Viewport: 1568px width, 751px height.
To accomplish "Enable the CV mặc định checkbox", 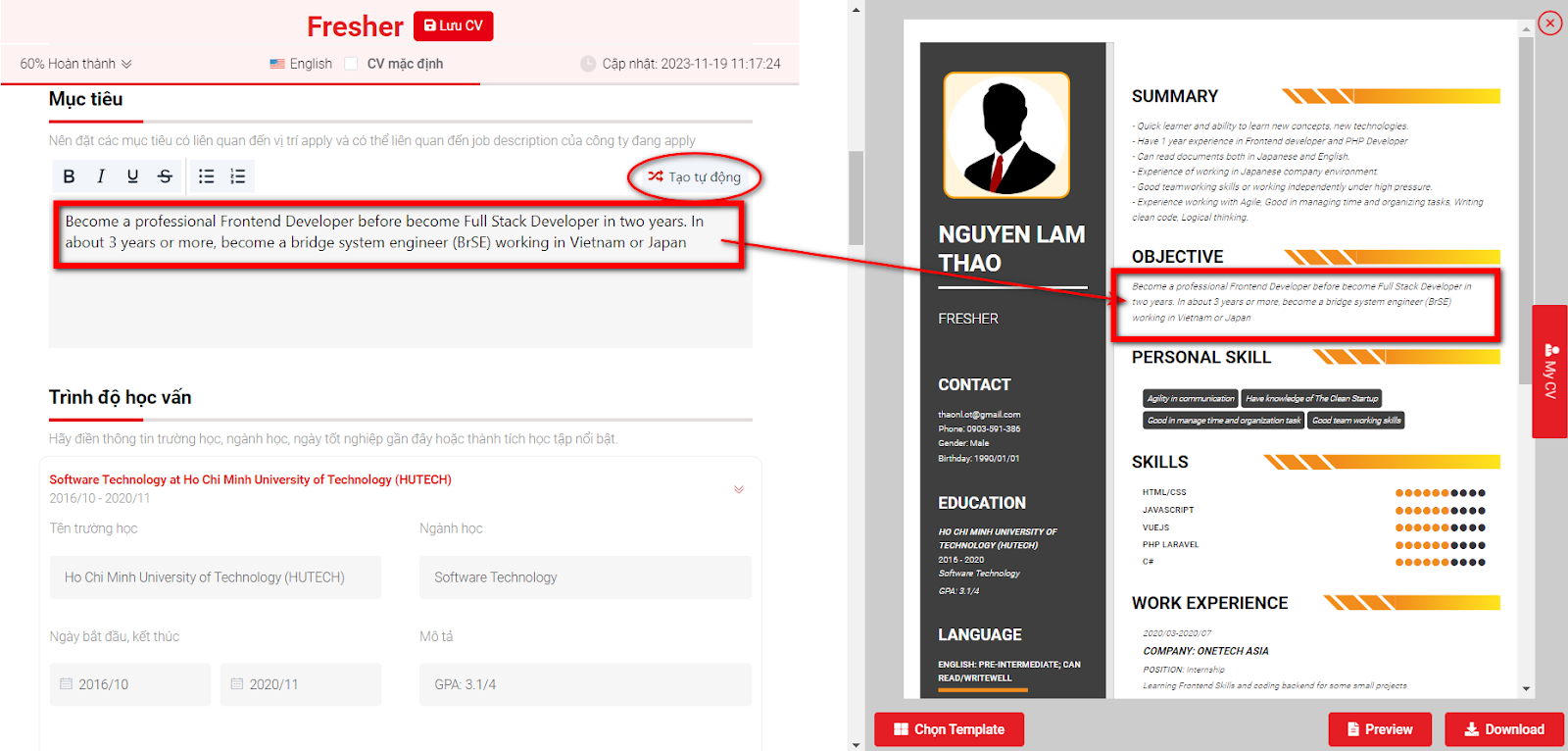I will point(351,64).
